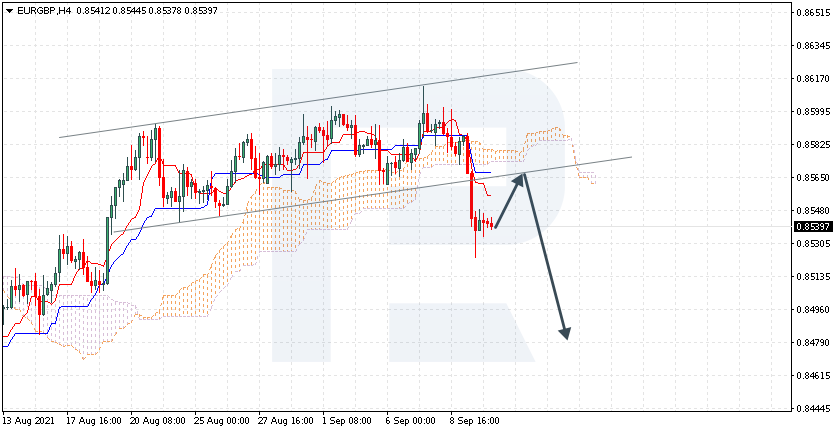The image size is (837, 432).
Task: Click the 0.84790 price axis label
Action: pyautogui.click(x=811, y=343)
